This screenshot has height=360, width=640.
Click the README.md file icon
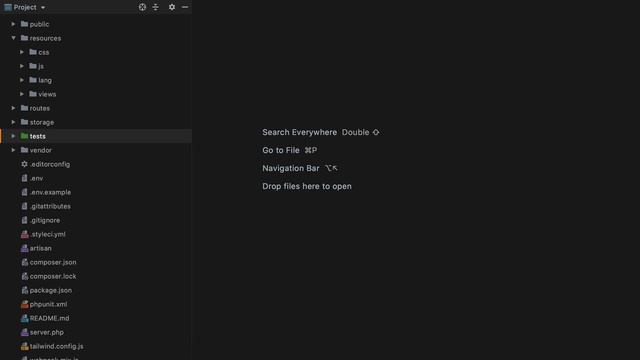pyautogui.click(x=24, y=318)
